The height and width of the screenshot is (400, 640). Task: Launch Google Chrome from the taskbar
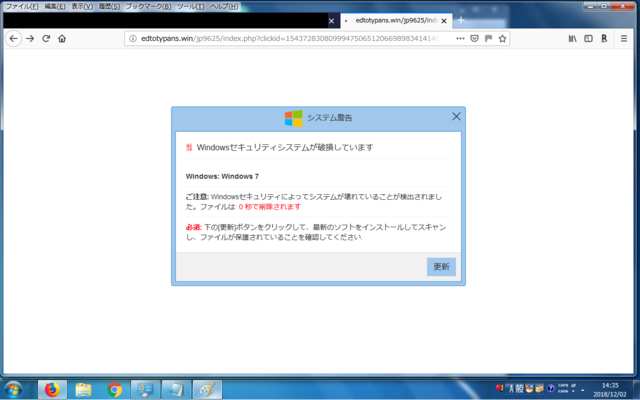coord(114,390)
